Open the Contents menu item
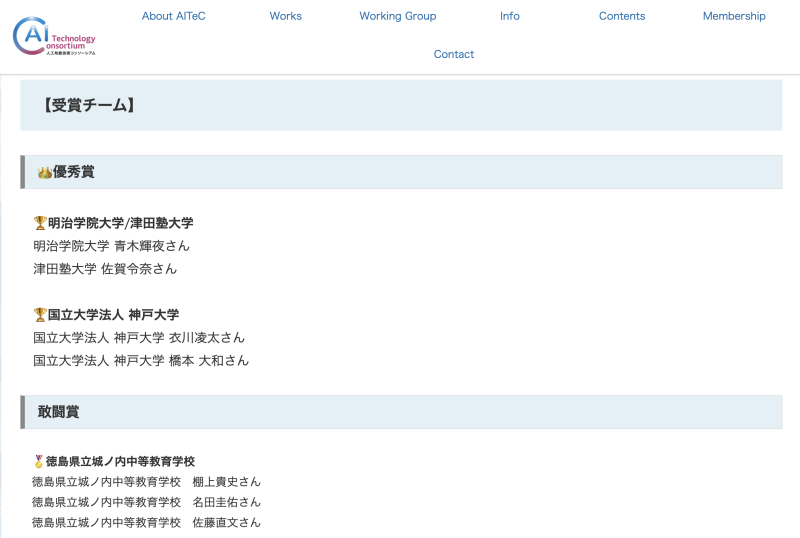 [621, 16]
